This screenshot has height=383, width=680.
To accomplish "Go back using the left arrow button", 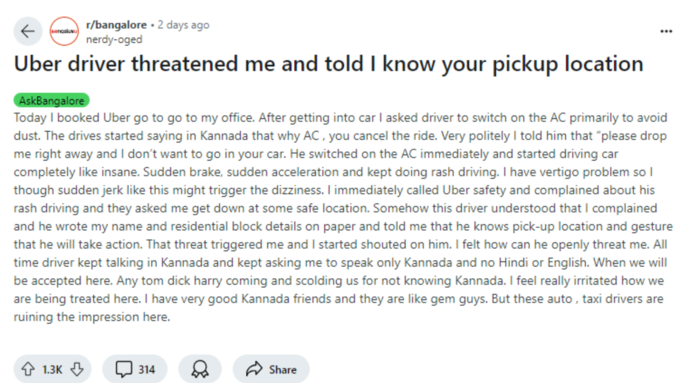I will tap(28, 31).
